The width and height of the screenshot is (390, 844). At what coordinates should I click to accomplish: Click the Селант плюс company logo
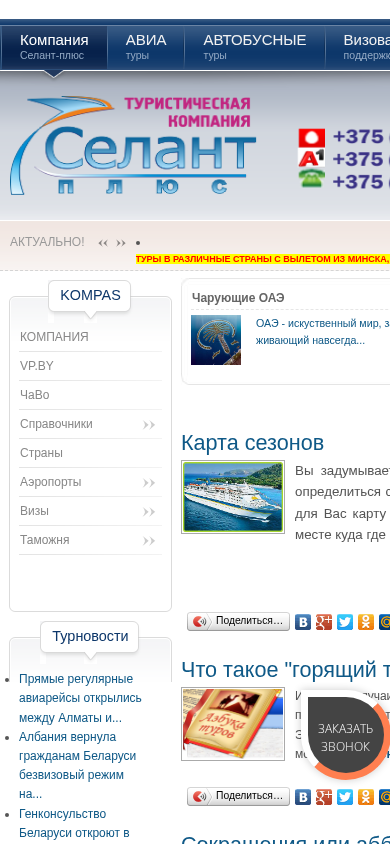click(x=132, y=145)
